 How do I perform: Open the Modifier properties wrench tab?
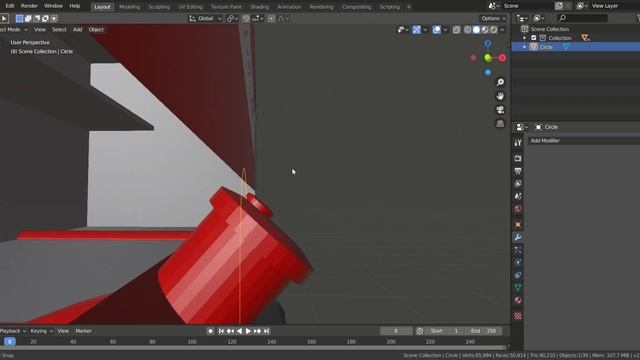click(518, 237)
